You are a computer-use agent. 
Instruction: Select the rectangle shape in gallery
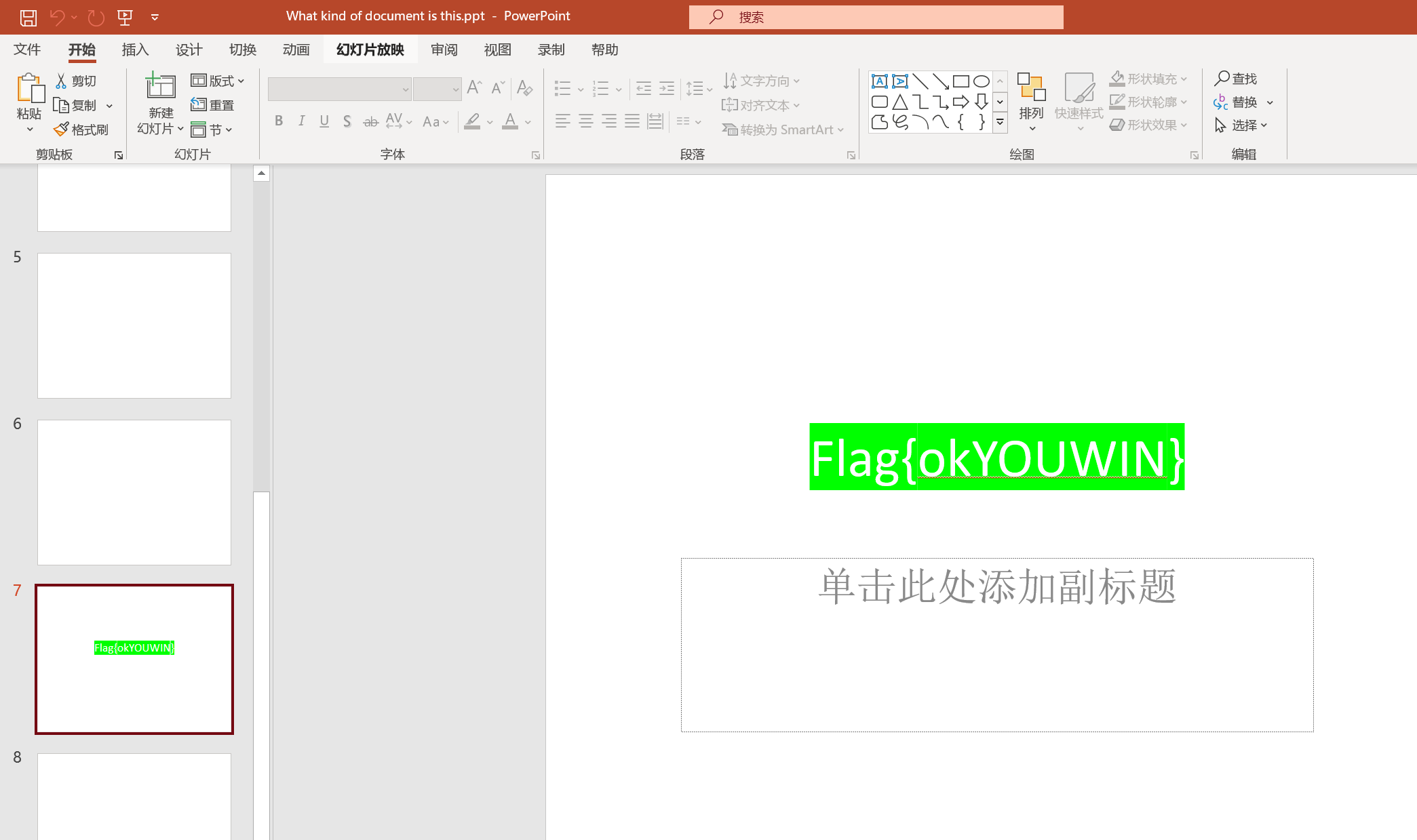[x=960, y=81]
